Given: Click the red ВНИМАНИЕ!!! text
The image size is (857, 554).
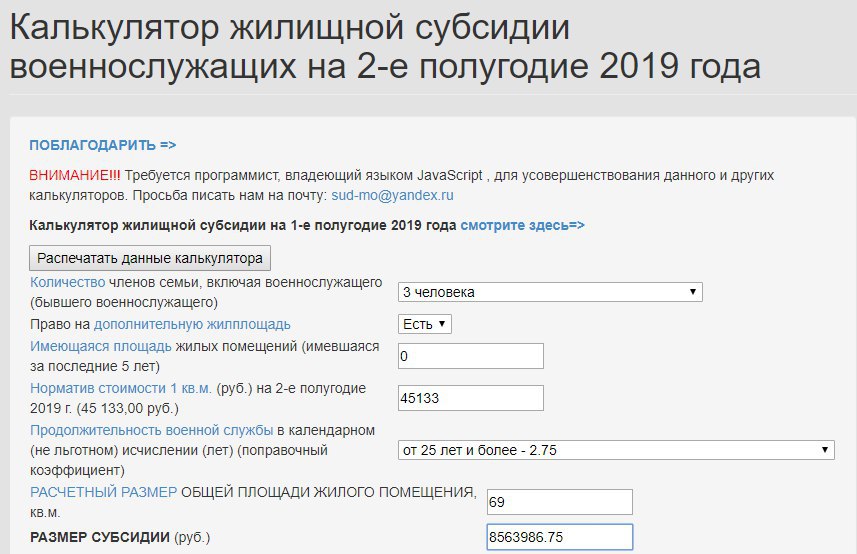Looking at the screenshot, I should (x=74, y=175).
